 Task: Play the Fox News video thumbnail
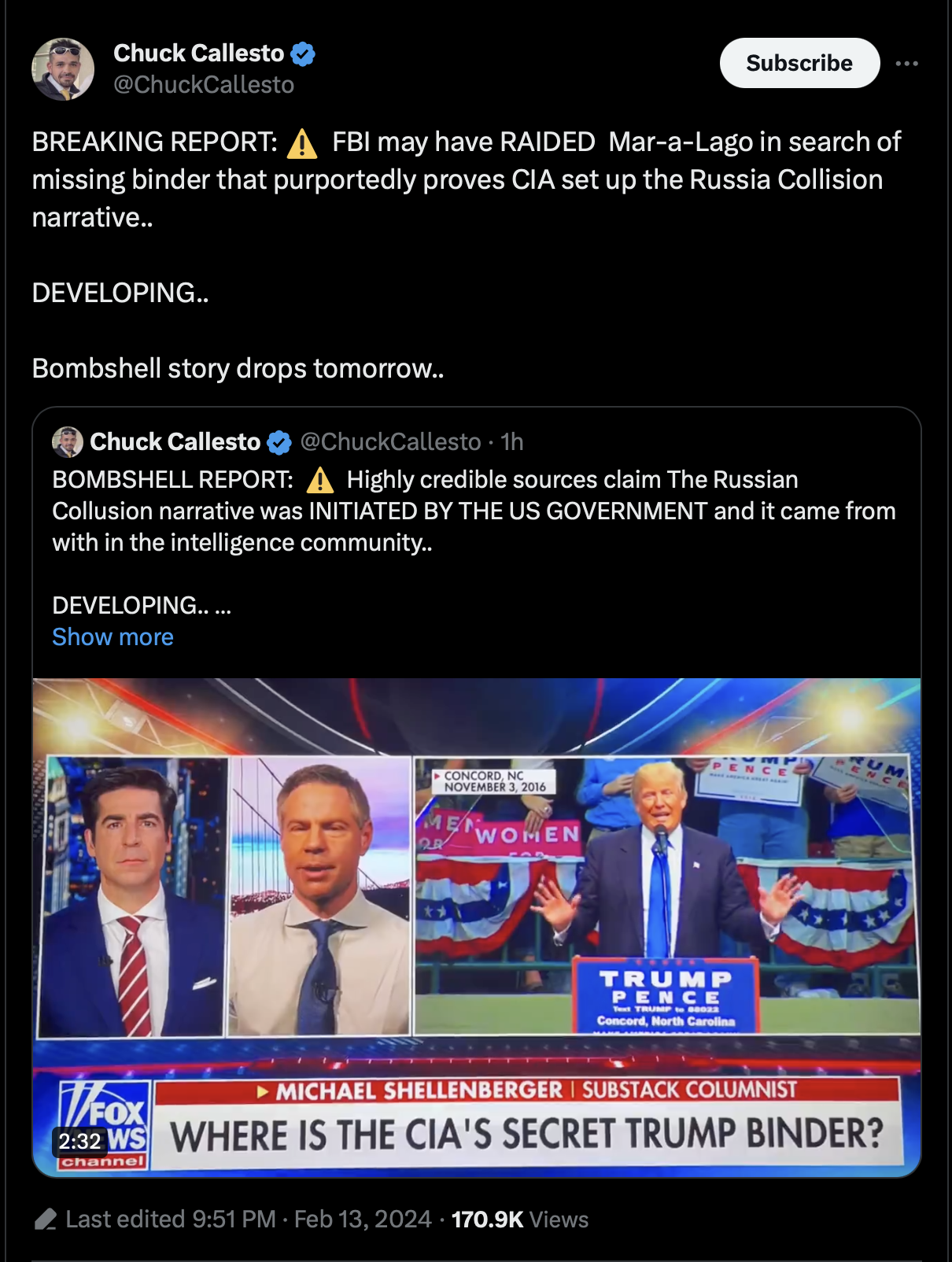(x=477, y=928)
